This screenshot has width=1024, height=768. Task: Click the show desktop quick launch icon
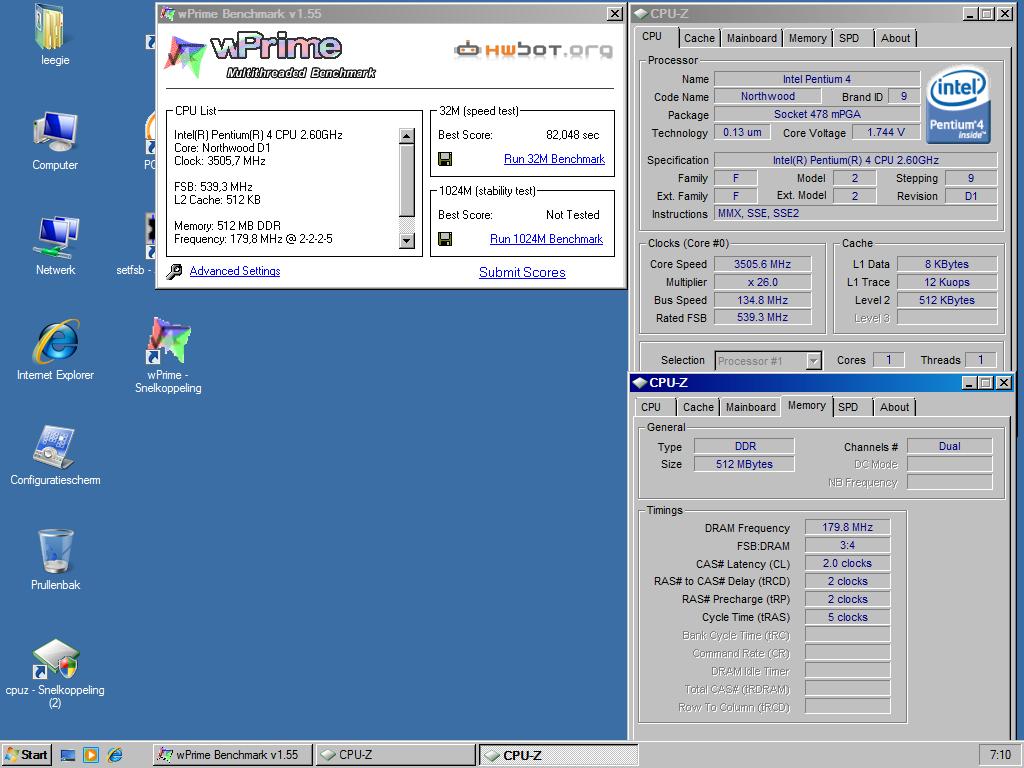67,755
